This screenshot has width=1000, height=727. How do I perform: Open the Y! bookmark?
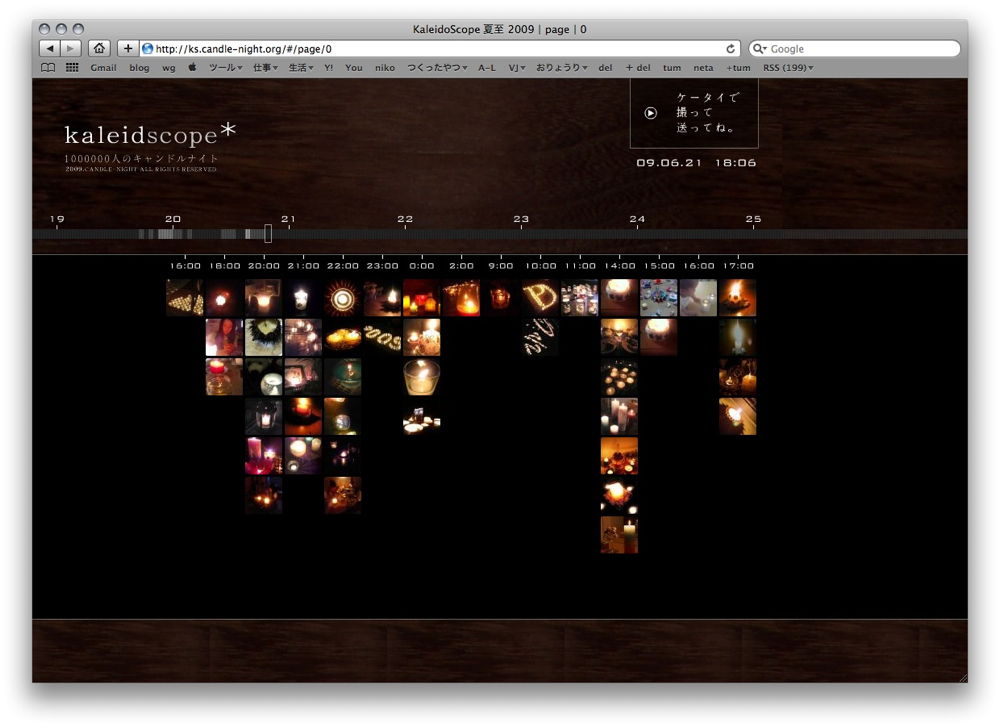328,68
